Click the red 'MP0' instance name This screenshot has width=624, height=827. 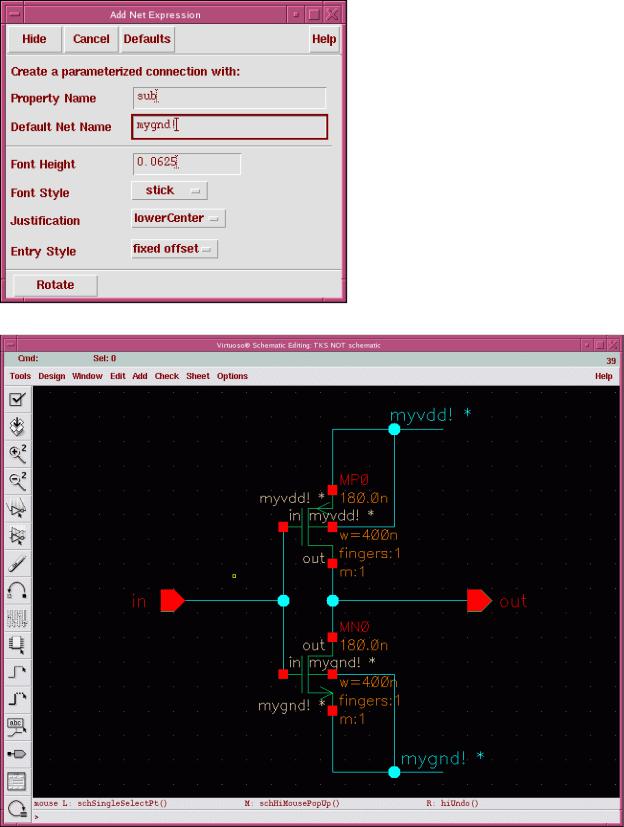point(354,479)
